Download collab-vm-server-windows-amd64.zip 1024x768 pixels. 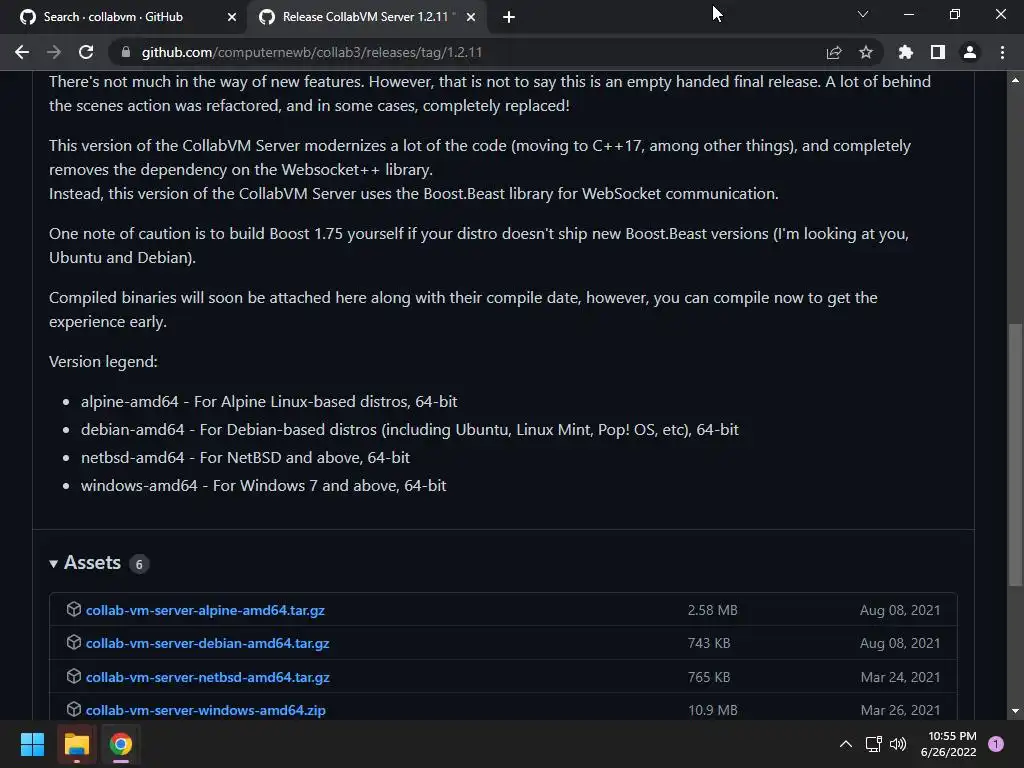pyautogui.click(x=206, y=710)
